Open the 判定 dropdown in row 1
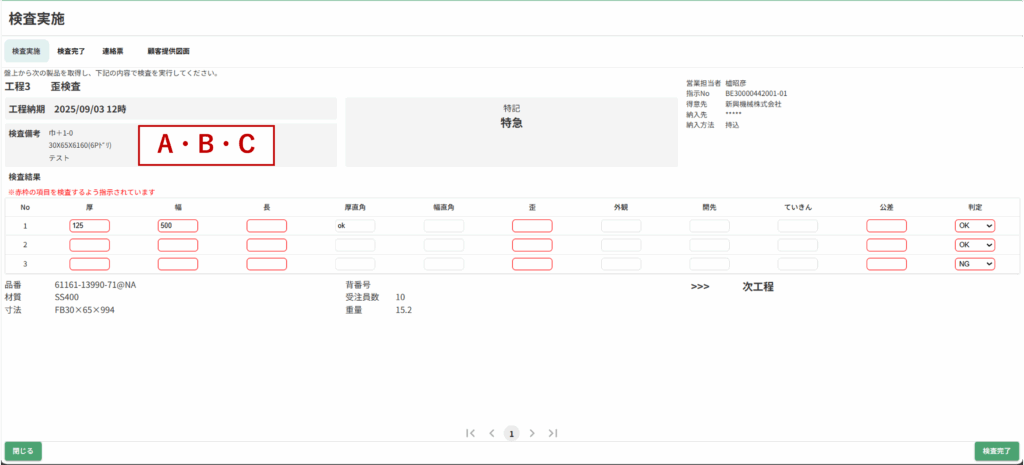 [x=975, y=226]
